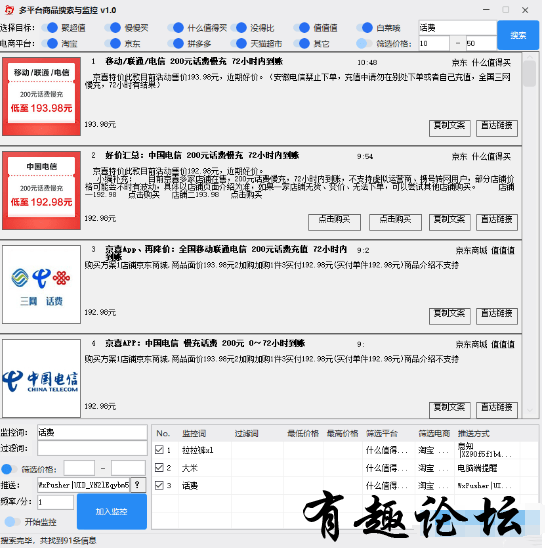The width and height of the screenshot is (545, 550).
Task: Click 直达链接 for result 2 好价汇总
Action: coord(497,222)
